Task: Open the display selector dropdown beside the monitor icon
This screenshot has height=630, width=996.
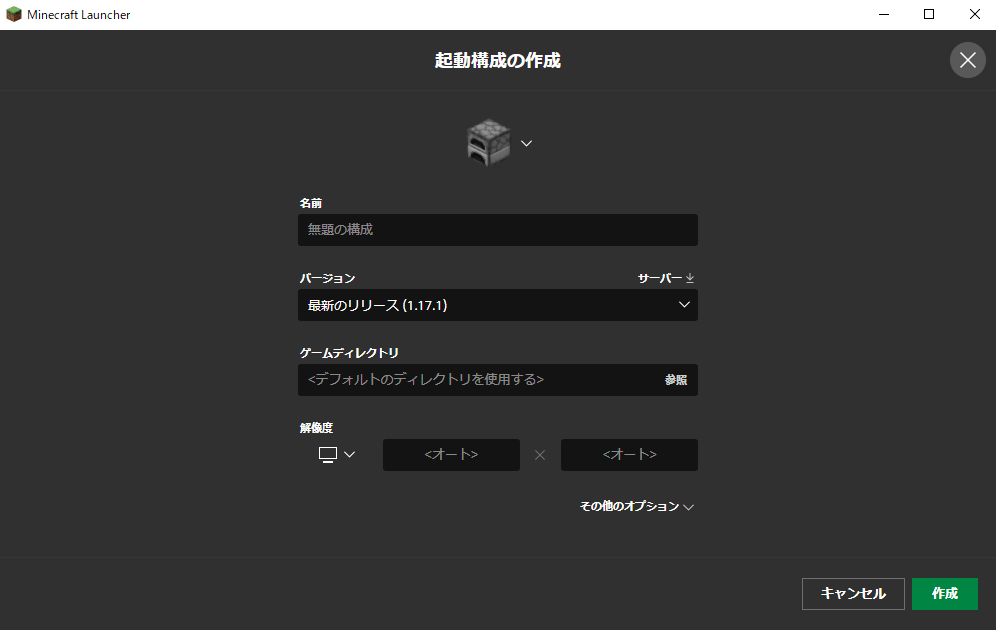Action: (x=347, y=455)
